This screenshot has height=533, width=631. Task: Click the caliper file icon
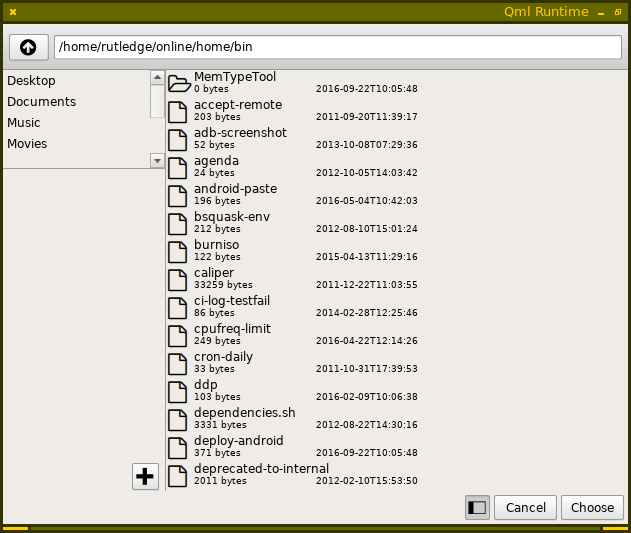(178, 279)
